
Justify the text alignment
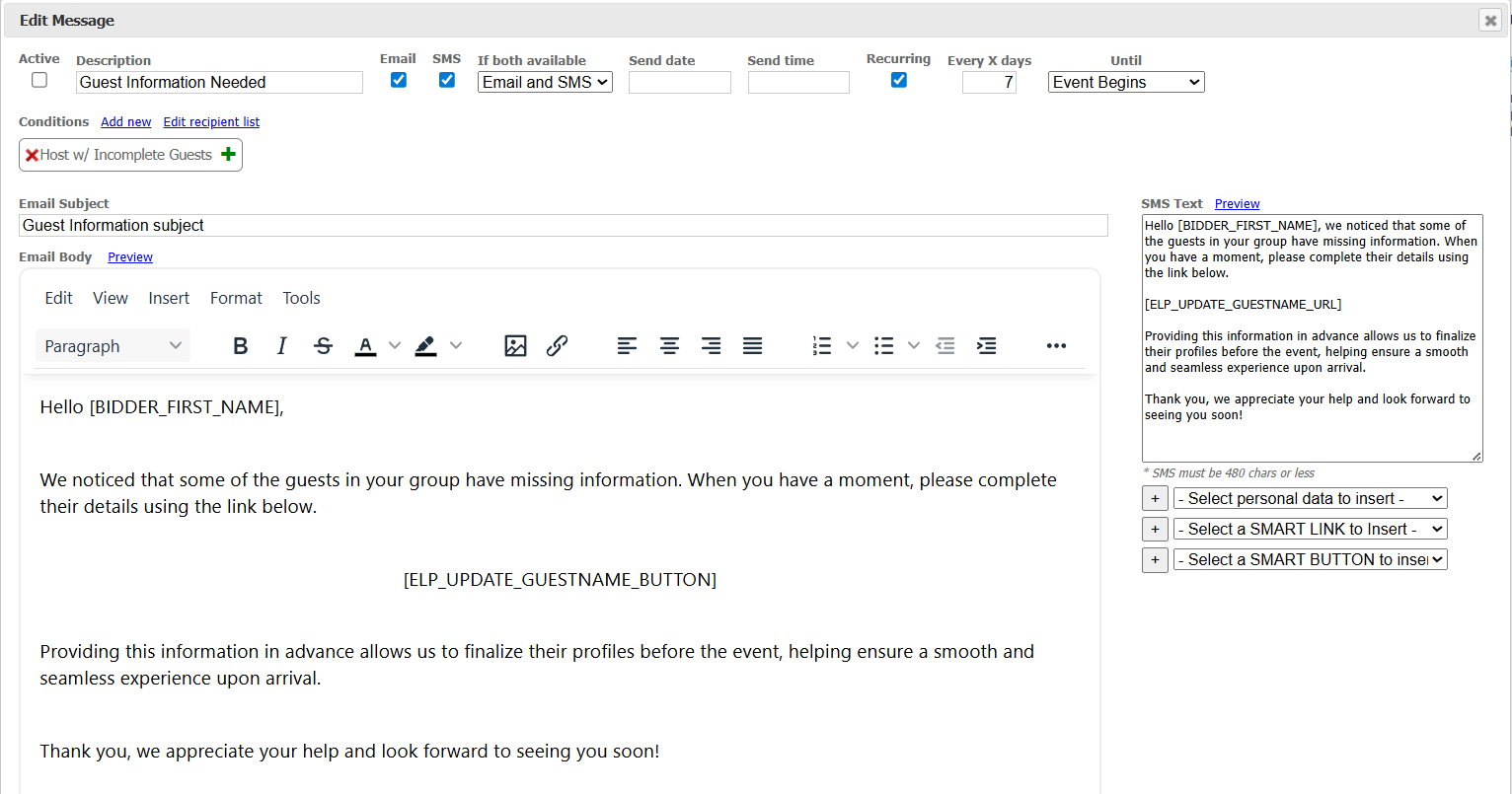click(x=752, y=346)
